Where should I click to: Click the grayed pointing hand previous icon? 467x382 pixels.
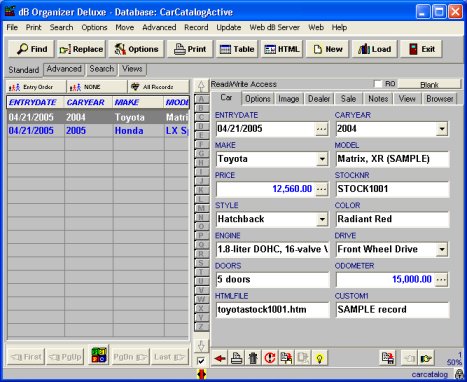(409, 359)
